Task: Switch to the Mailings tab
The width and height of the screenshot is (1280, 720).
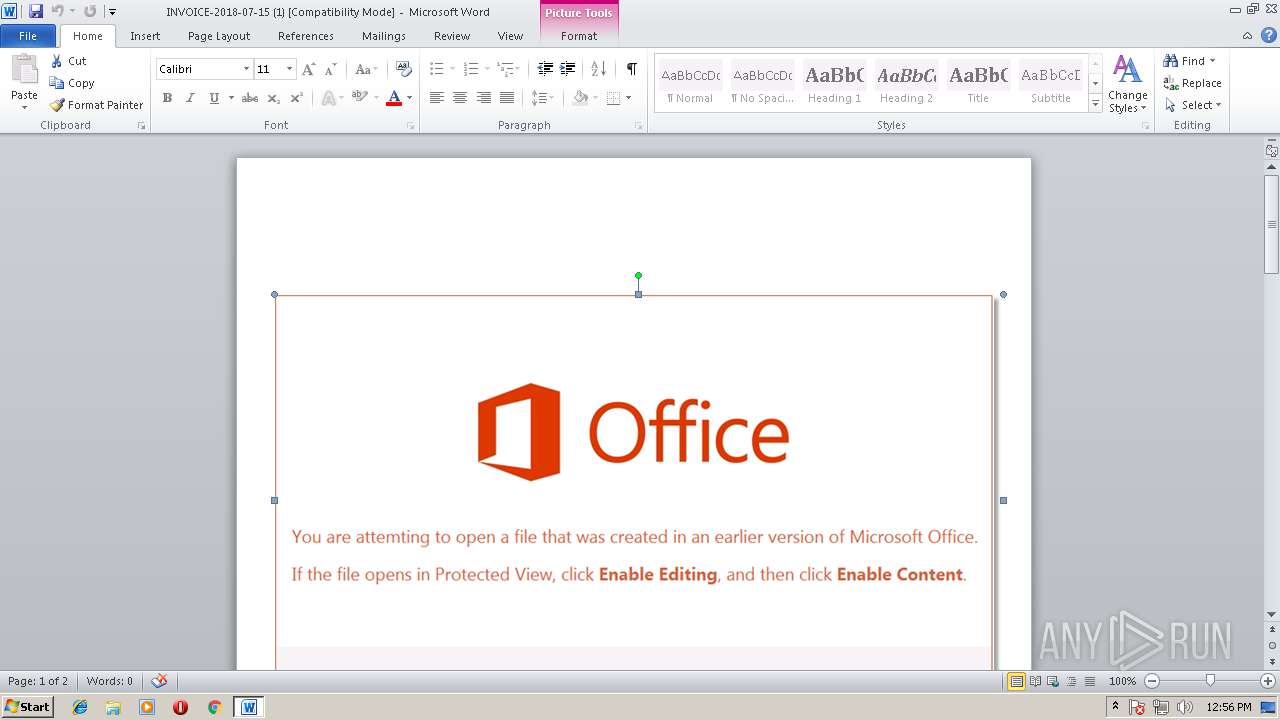Action: pyautogui.click(x=384, y=36)
